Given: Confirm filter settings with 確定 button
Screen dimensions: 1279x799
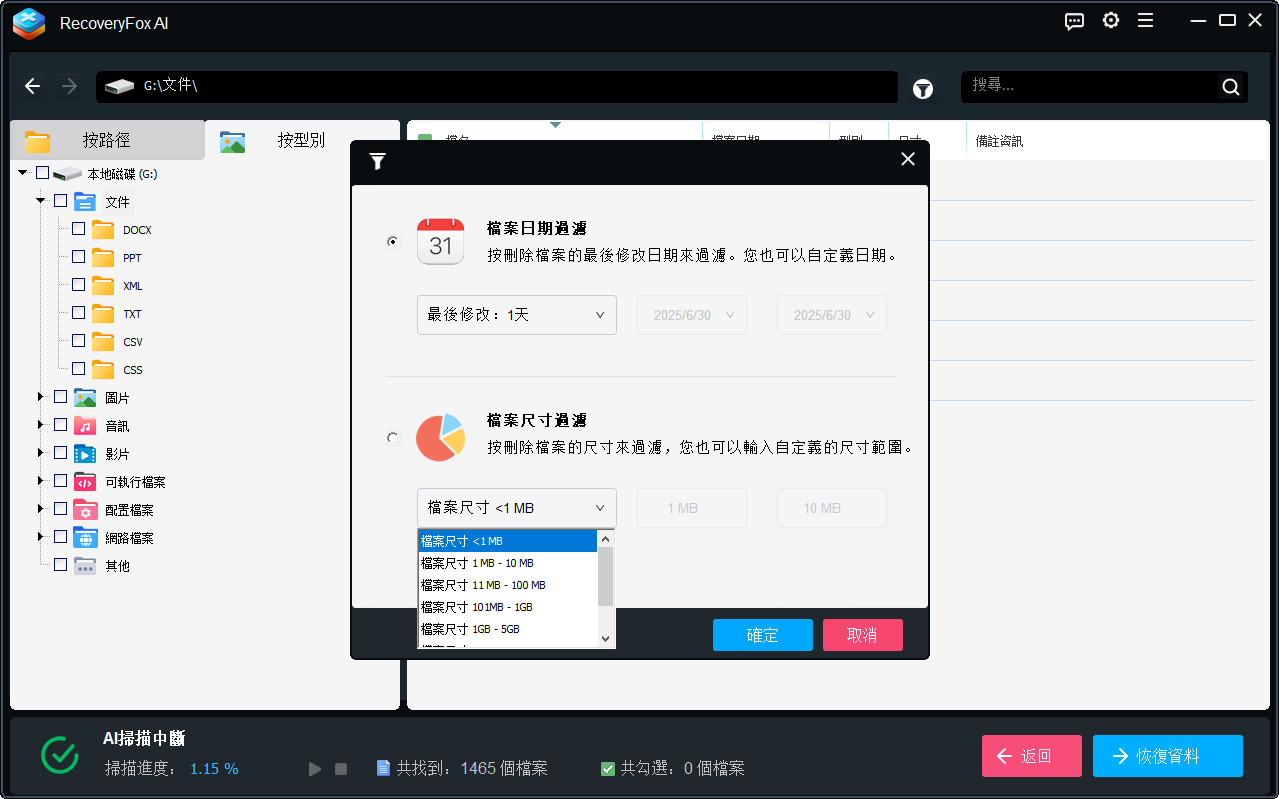Looking at the screenshot, I should tap(762, 635).
